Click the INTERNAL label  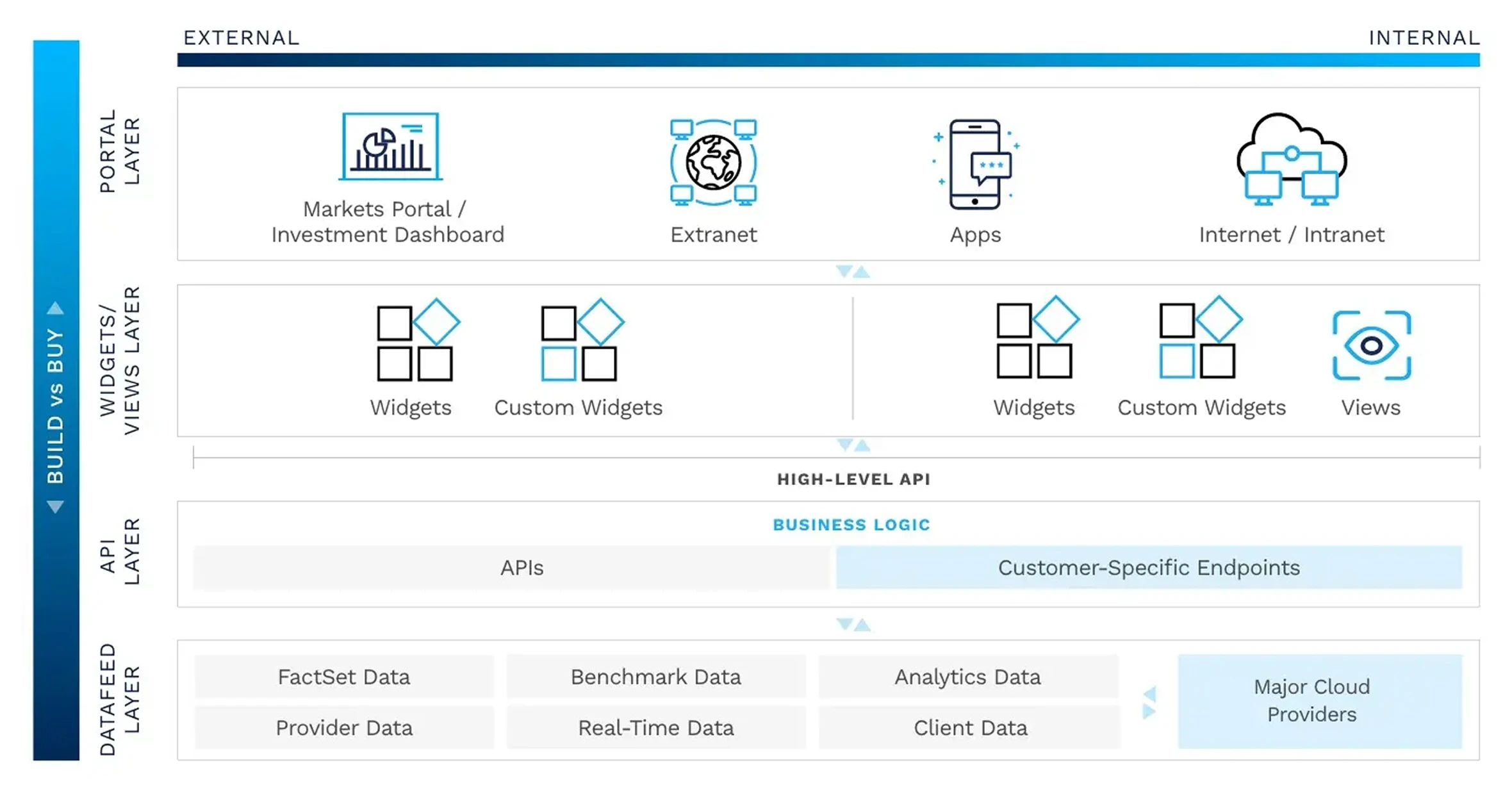(x=1424, y=38)
